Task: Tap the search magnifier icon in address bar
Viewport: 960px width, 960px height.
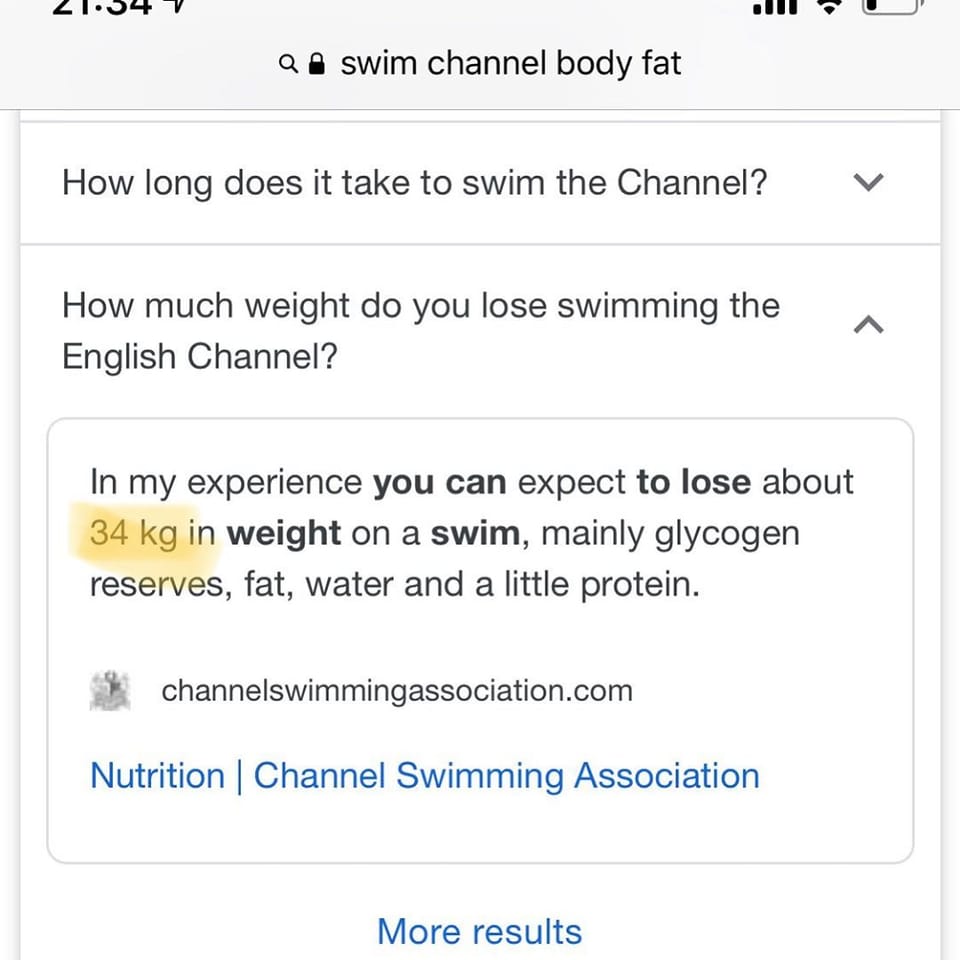Action: coord(288,63)
